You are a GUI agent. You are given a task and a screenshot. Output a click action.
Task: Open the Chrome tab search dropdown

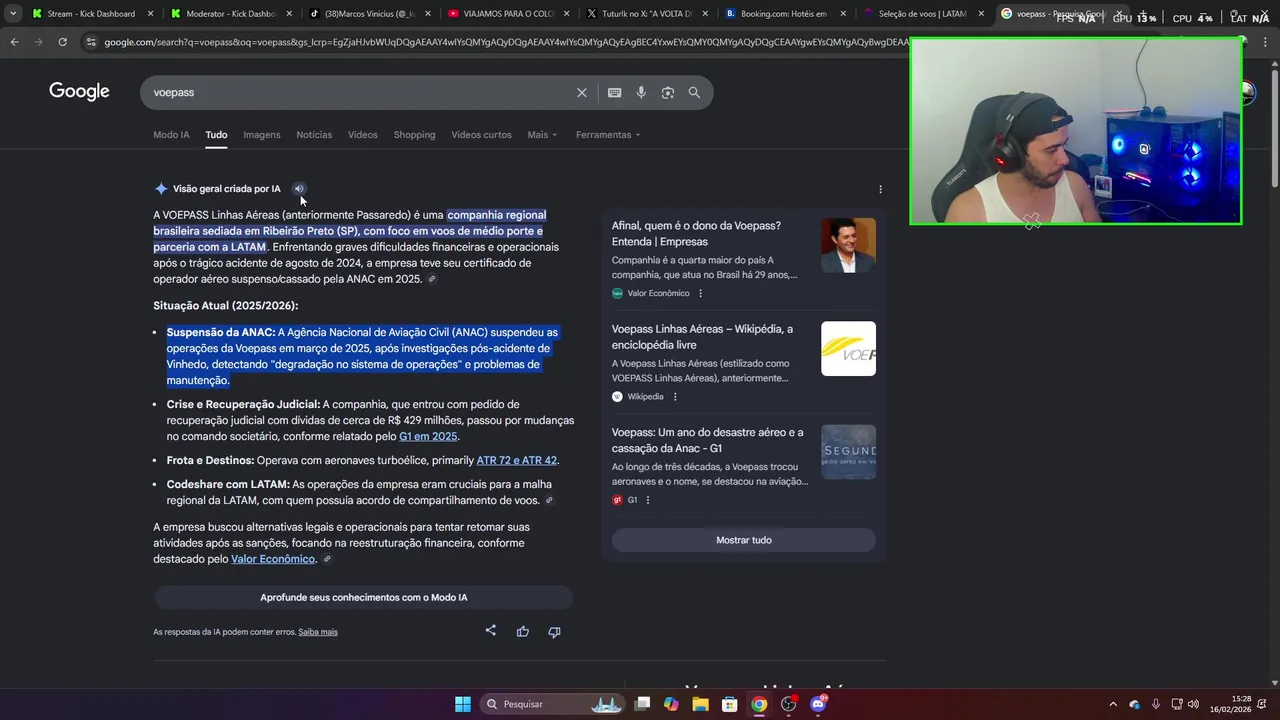tap(12, 14)
